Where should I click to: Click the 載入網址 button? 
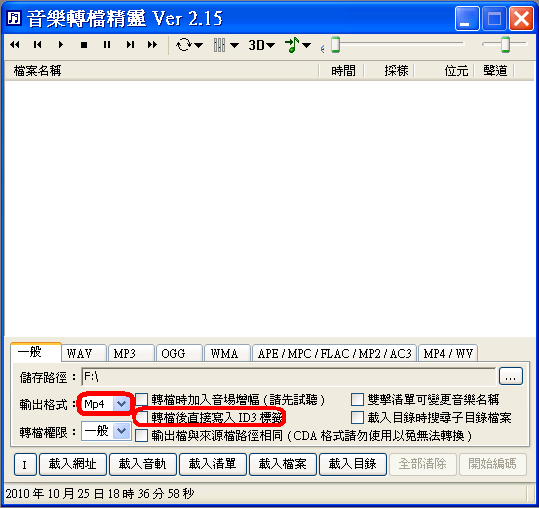(73, 464)
